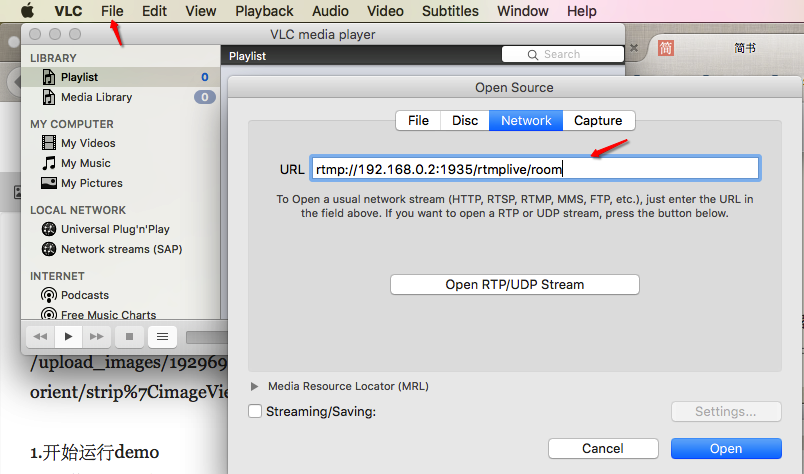Open the Window menu
804x474 pixels.
(522, 11)
